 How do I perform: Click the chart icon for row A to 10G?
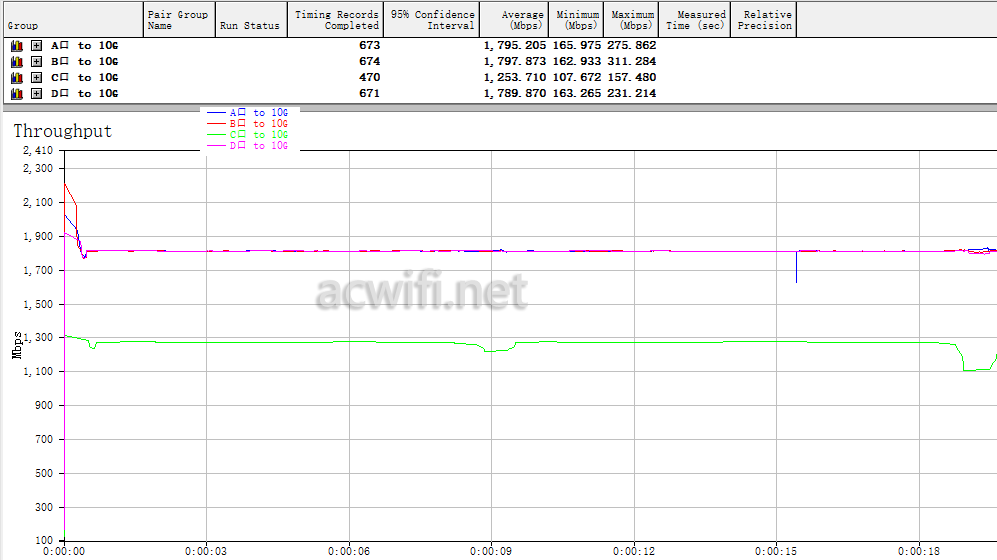click(x=17, y=46)
